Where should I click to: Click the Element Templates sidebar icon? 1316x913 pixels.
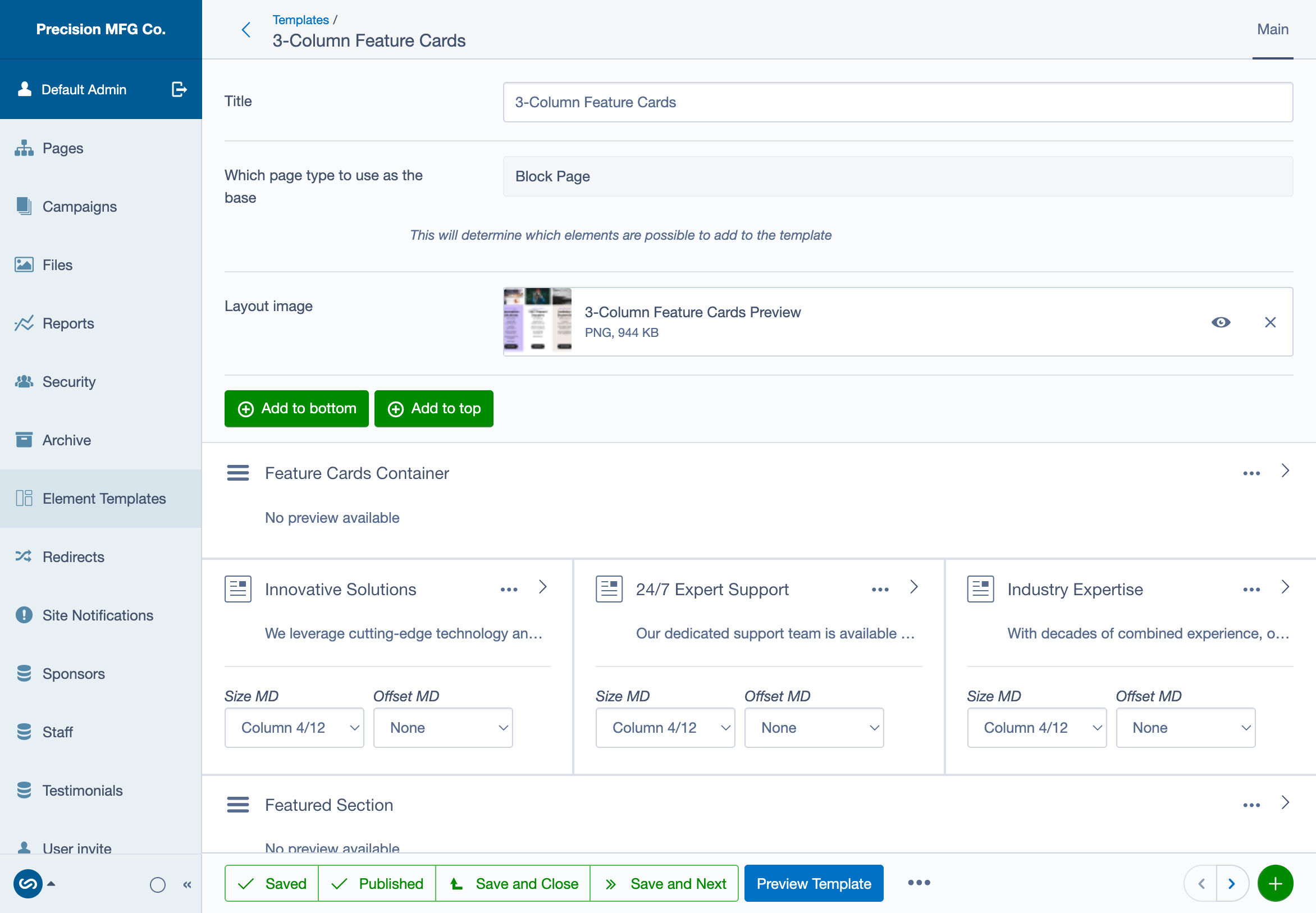24,498
